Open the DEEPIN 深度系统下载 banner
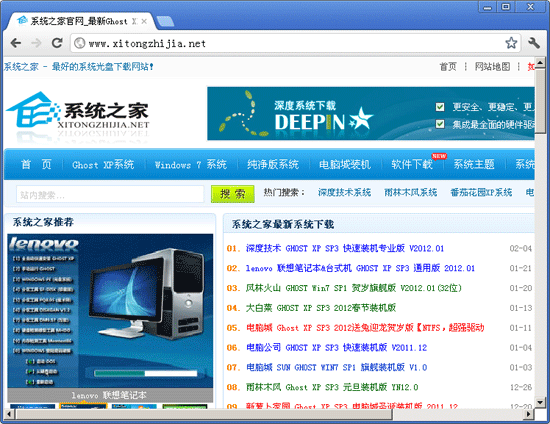The width and height of the screenshot is (550, 424). 371,114
